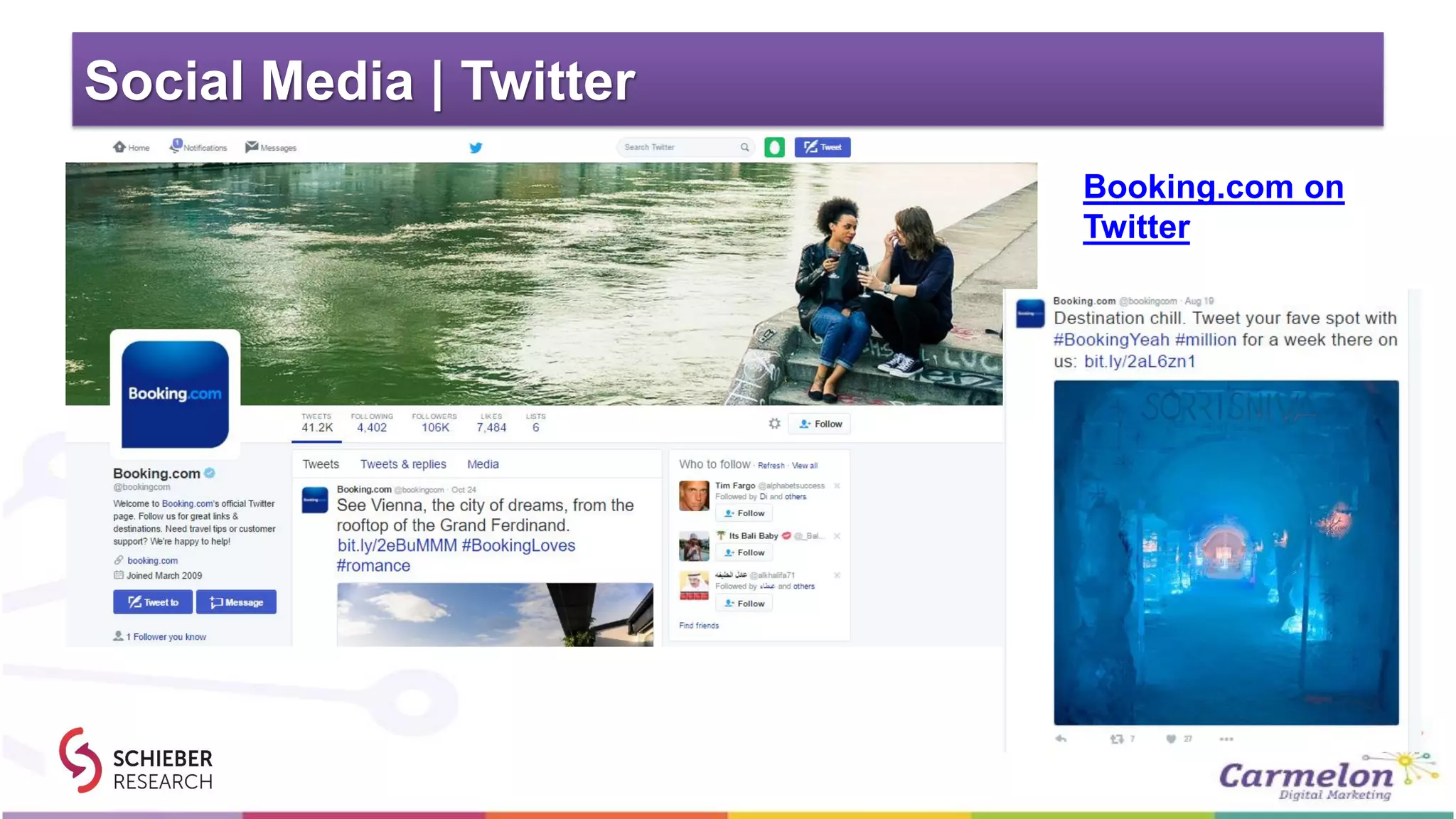
Task: Open Notifications in the Twitter top bar
Action: (198, 146)
